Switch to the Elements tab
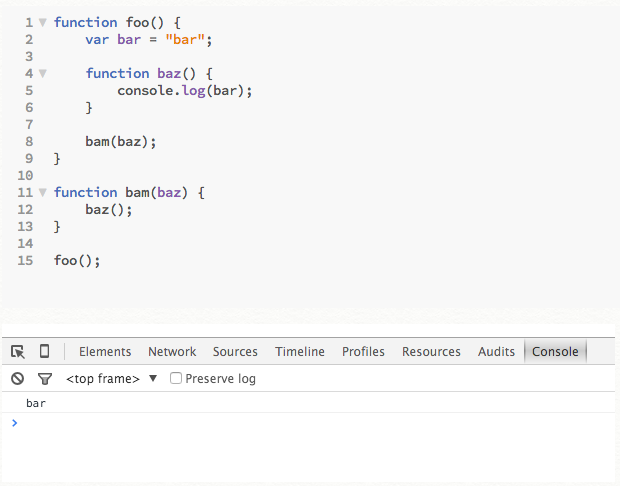Viewport: 620px width, 486px height. click(x=105, y=352)
